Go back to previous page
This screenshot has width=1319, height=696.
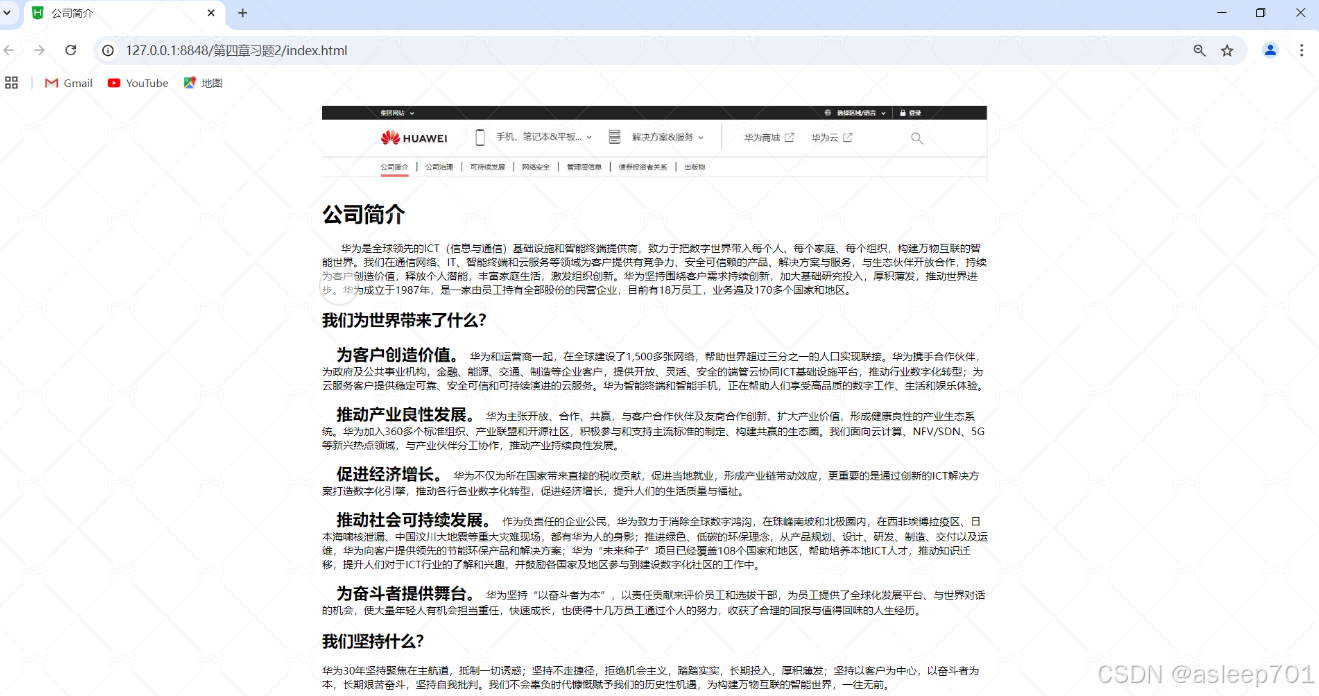pyautogui.click(x=9, y=50)
